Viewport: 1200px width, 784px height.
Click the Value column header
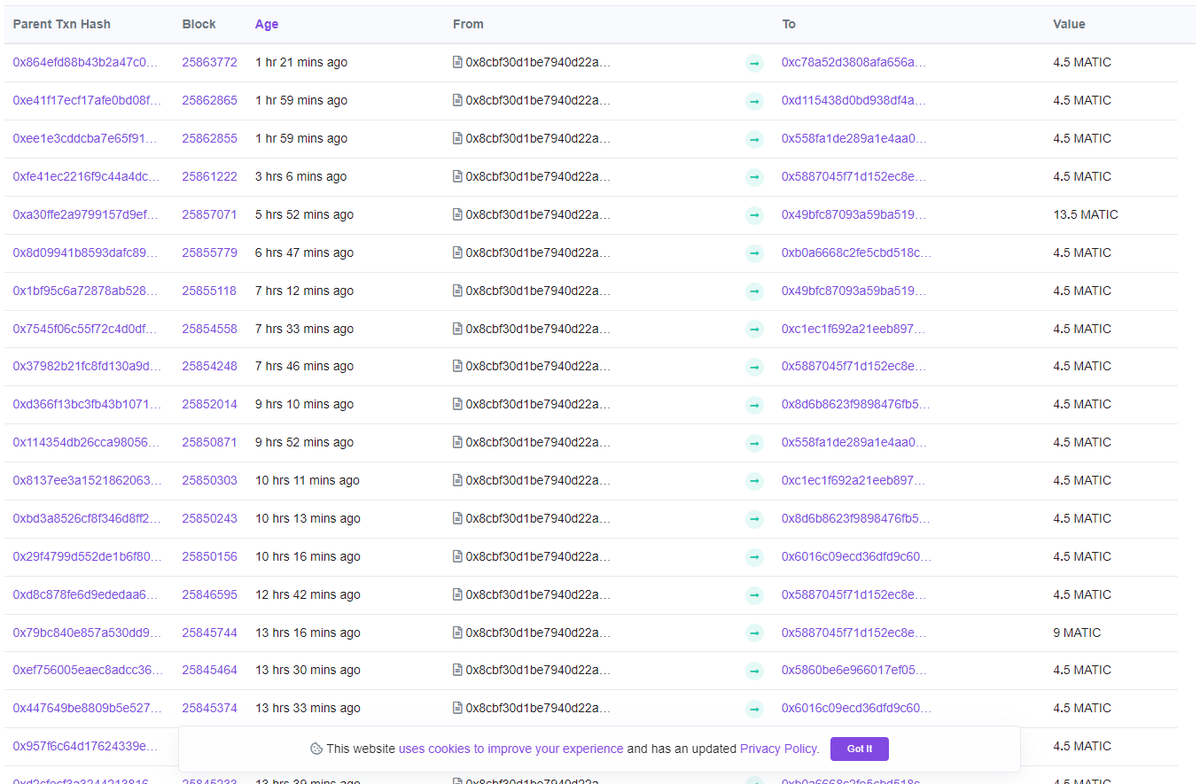click(x=1069, y=24)
